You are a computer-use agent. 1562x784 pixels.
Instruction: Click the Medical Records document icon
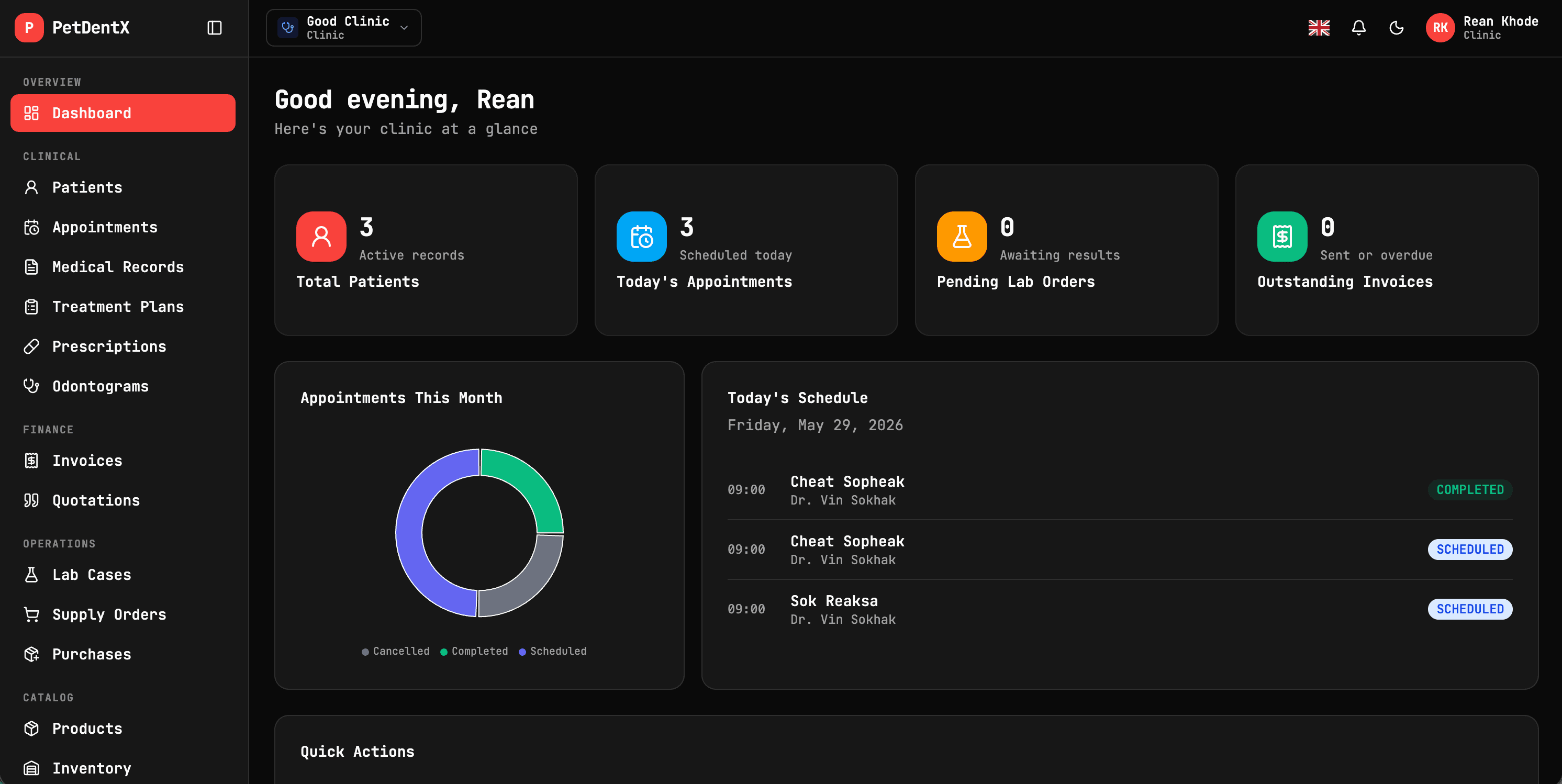tap(31, 267)
